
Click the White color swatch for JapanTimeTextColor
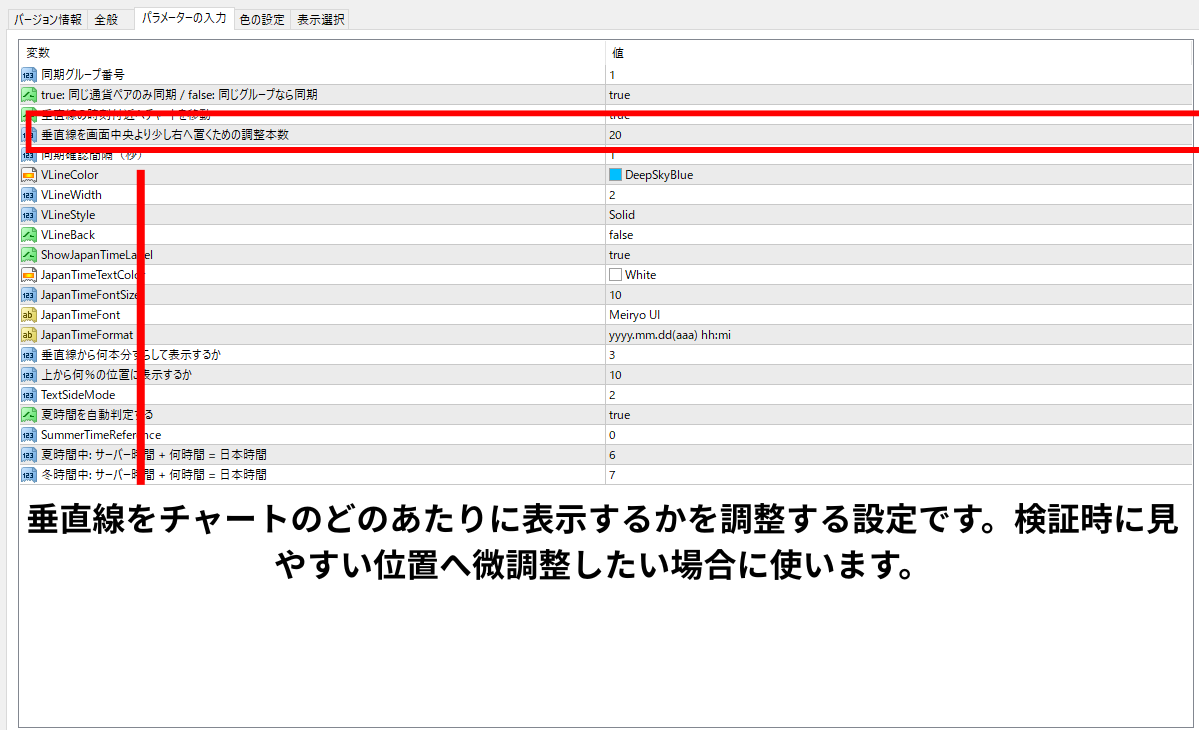tap(616, 275)
